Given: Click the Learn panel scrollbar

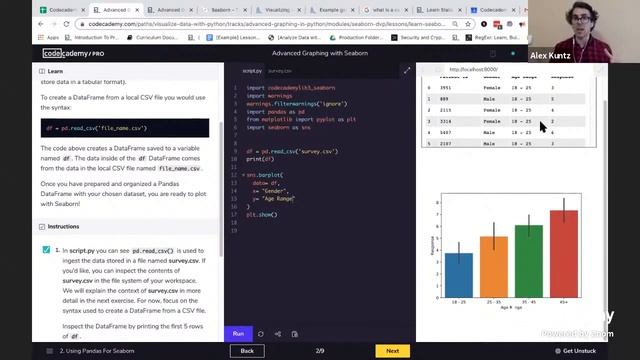Looking at the screenshot, I should 221,190.
